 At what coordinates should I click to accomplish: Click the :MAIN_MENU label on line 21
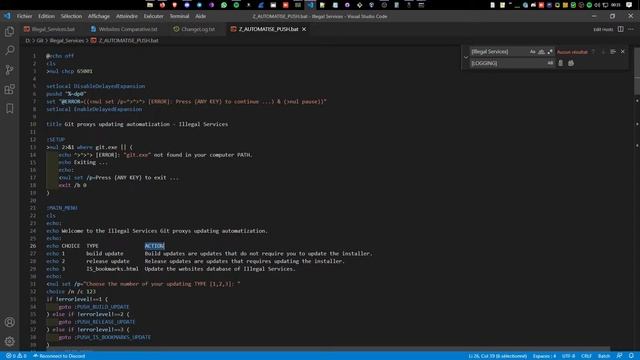[62, 208]
